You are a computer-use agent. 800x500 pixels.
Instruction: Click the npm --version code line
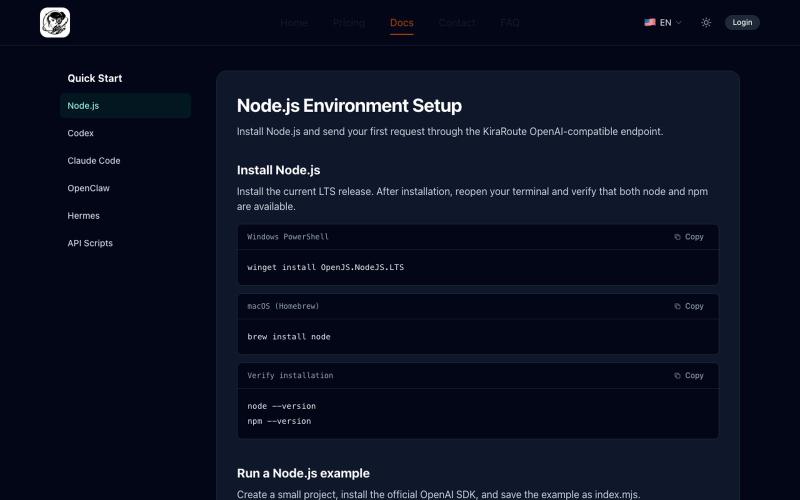(x=279, y=421)
